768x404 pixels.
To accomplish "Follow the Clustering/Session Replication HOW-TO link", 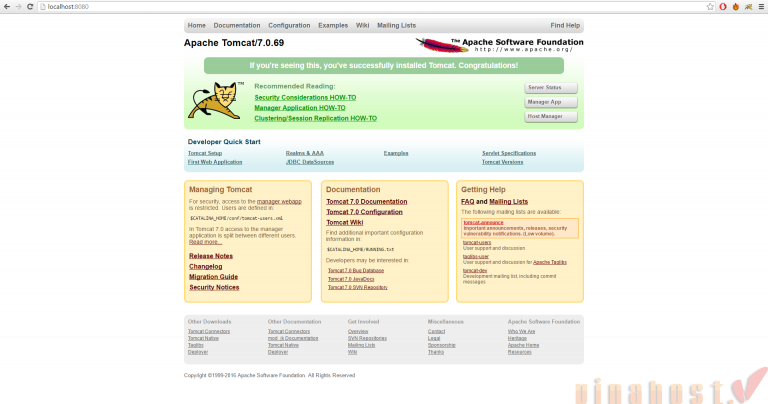I will click(x=315, y=118).
